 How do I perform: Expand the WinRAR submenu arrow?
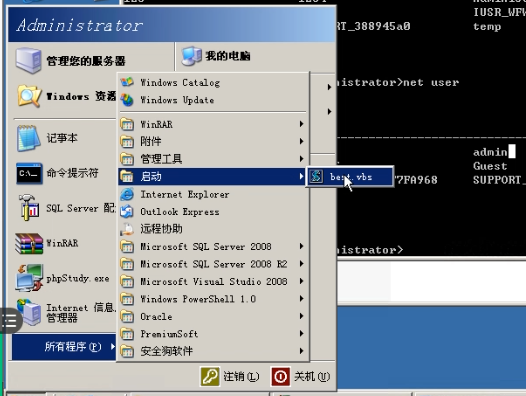301,124
